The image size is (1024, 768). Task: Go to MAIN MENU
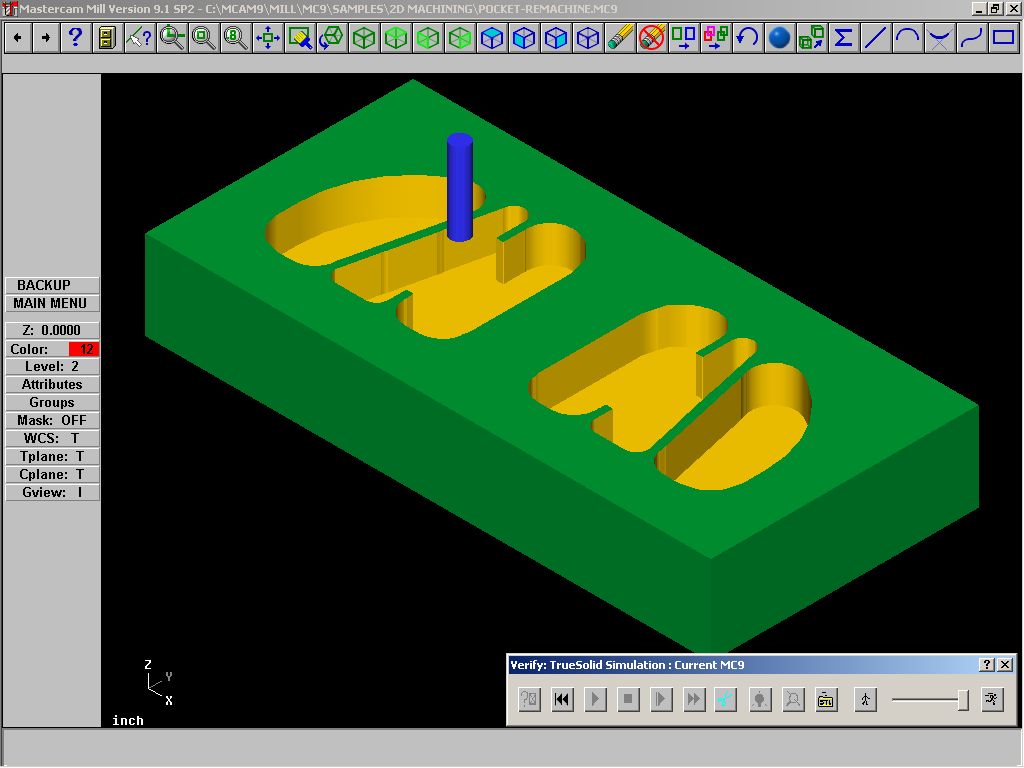click(52, 304)
